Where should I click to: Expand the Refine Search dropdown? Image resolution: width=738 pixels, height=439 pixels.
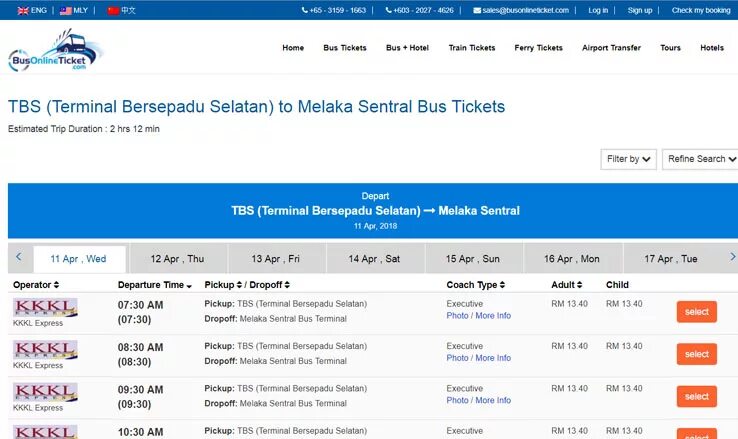coord(701,159)
